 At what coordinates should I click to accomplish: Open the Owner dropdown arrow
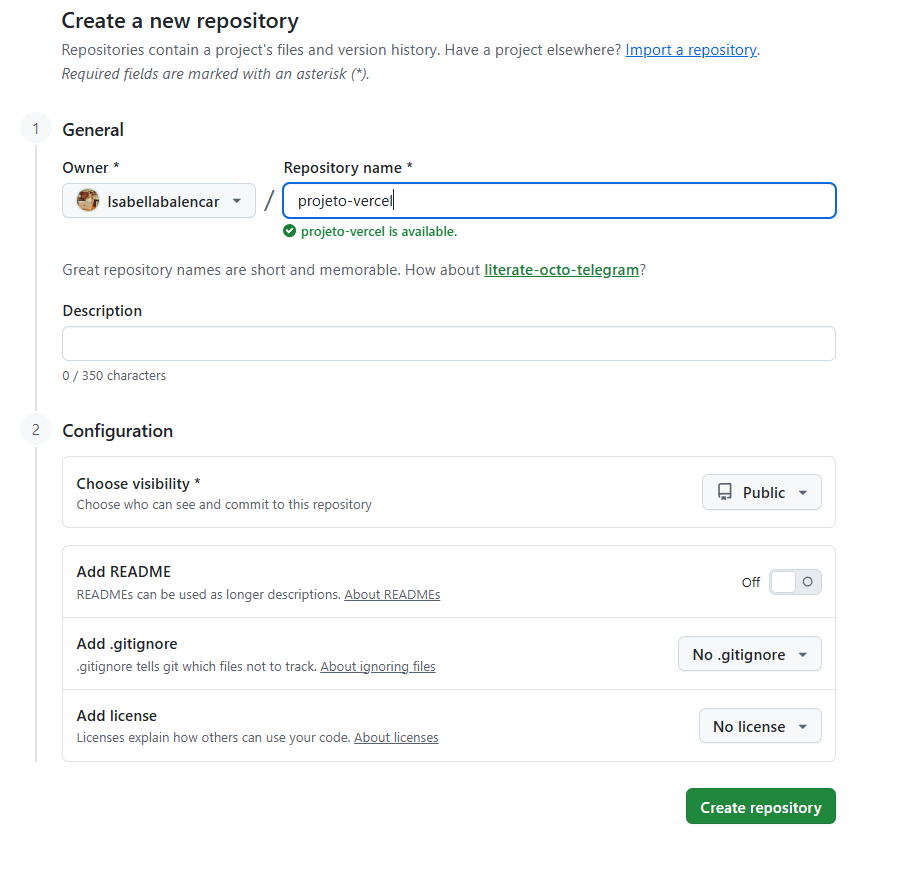(x=237, y=201)
